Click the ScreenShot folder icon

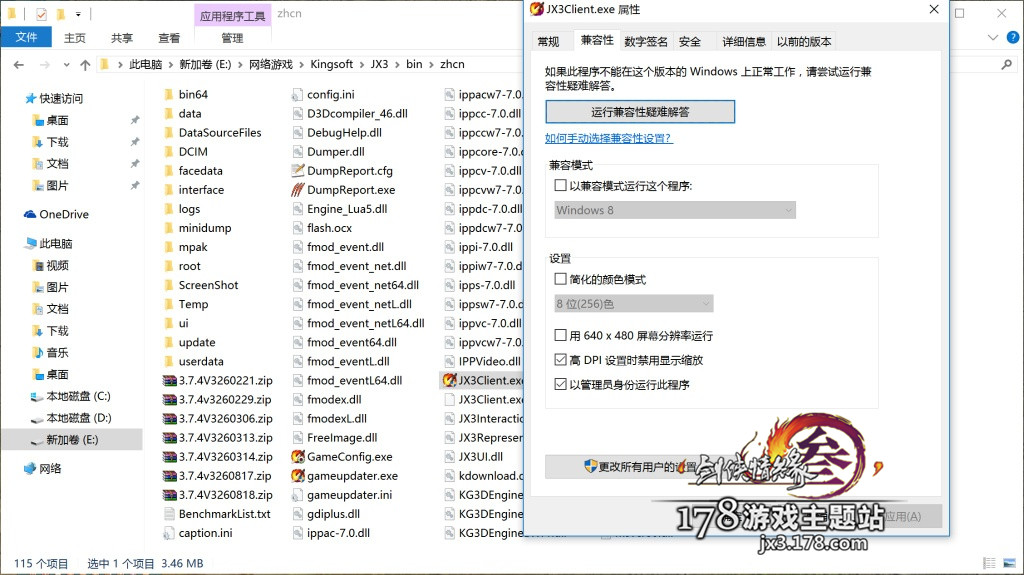point(168,285)
